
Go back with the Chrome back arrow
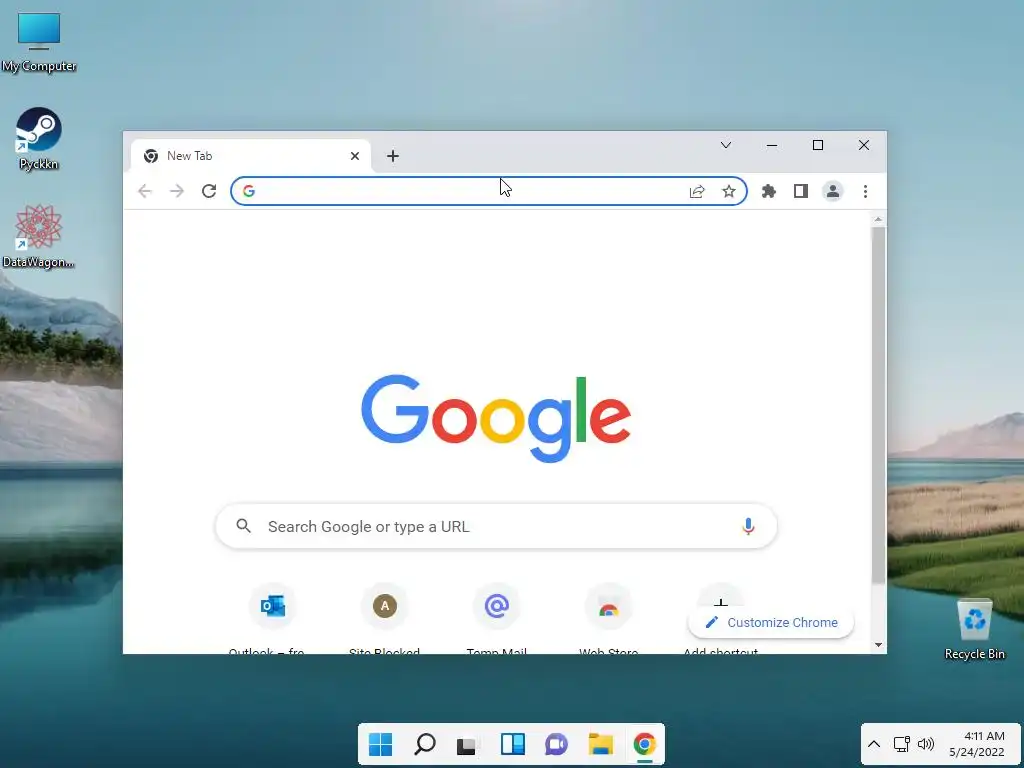click(x=145, y=191)
